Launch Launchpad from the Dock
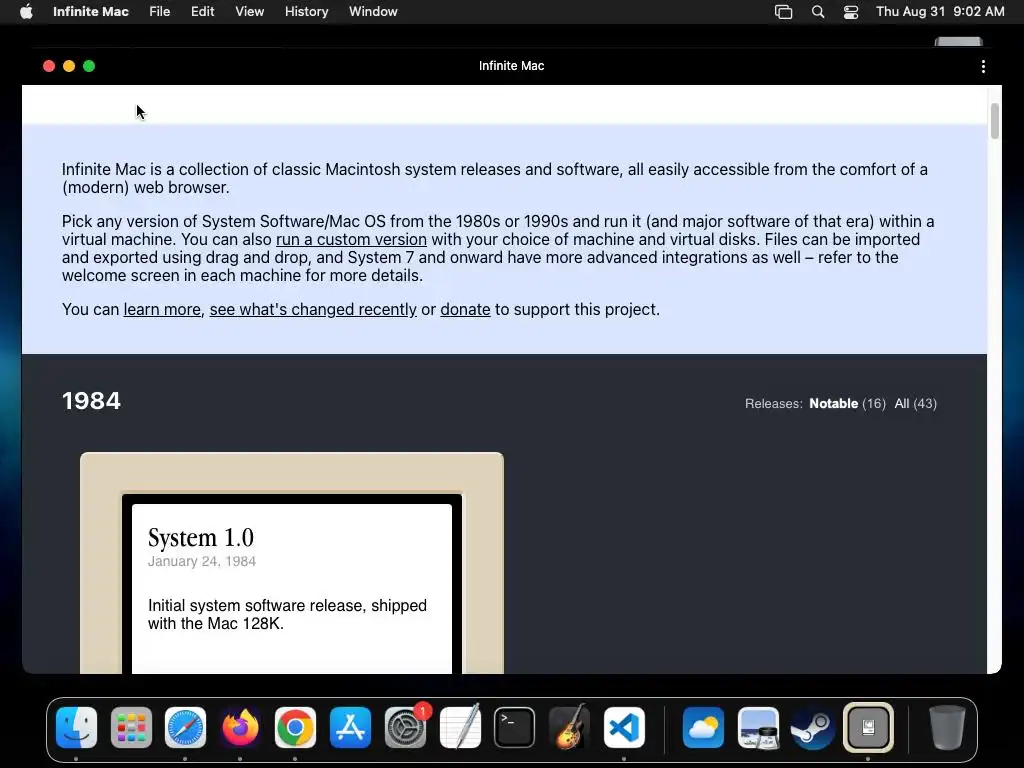This screenshot has width=1024, height=768. click(x=131, y=727)
